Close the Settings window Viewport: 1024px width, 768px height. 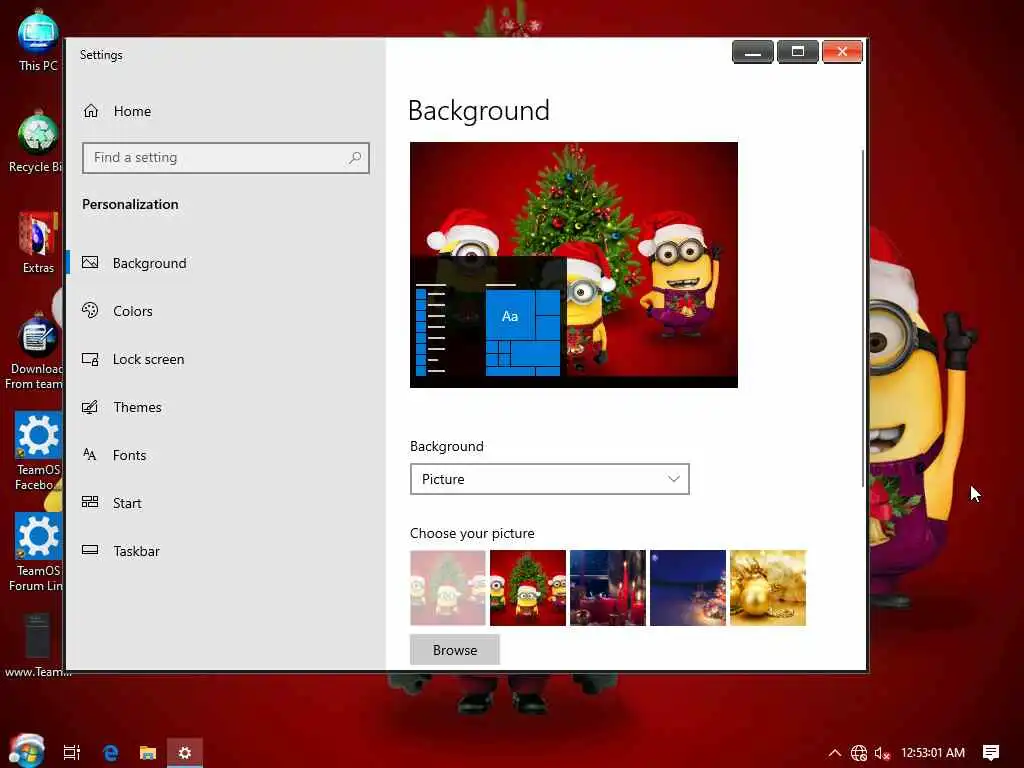click(842, 52)
